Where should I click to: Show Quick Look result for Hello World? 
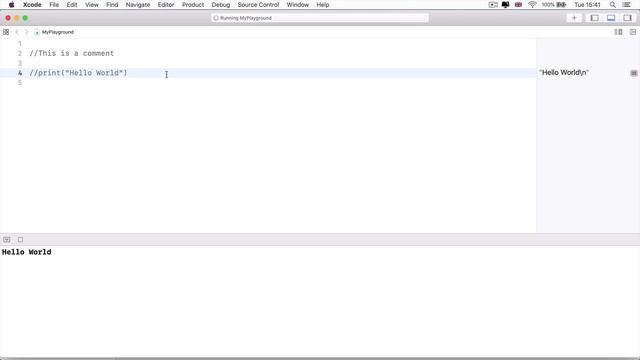(x=634, y=73)
